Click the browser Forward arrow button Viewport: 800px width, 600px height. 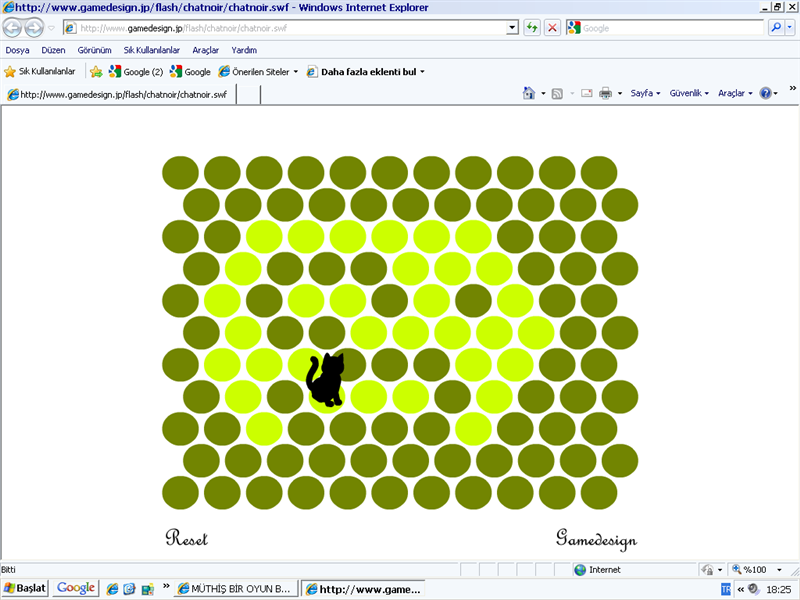[34, 28]
